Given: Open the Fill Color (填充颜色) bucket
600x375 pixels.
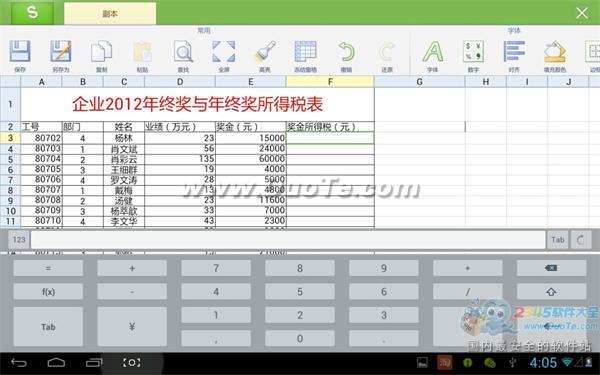Looking at the screenshot, I should coord(555,52).
